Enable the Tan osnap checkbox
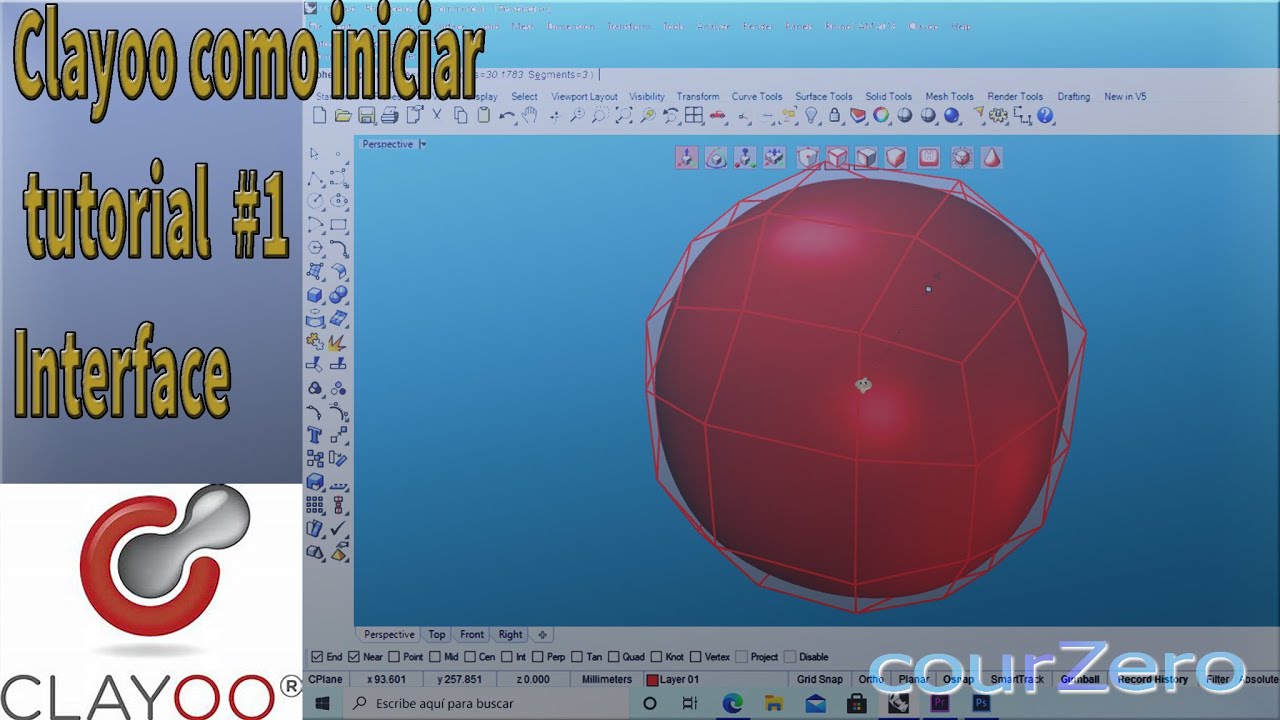The image size is (1280, 720). click(578, 657)
